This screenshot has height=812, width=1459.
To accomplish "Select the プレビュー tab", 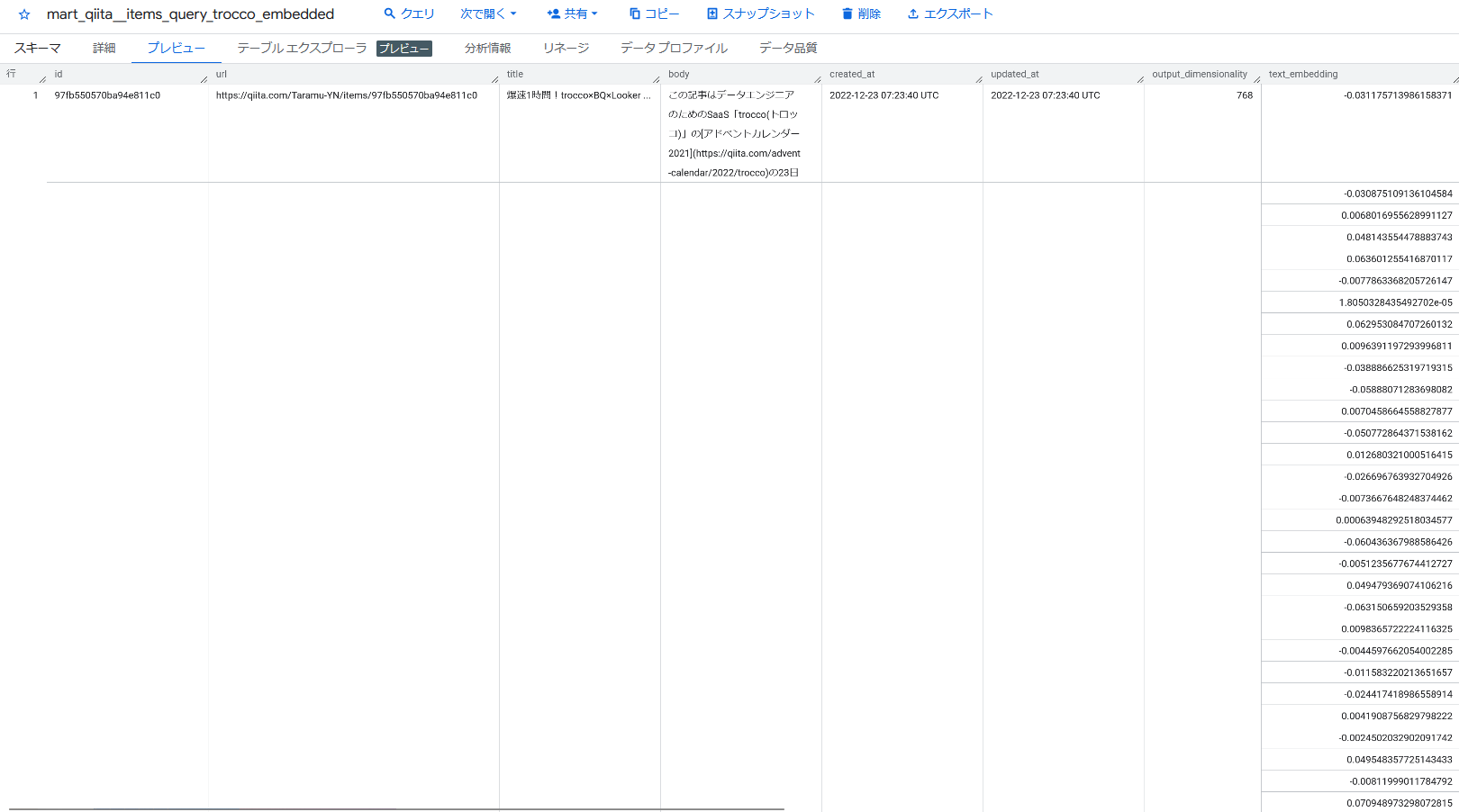I will pyautogui.click(x=177, y=48).
